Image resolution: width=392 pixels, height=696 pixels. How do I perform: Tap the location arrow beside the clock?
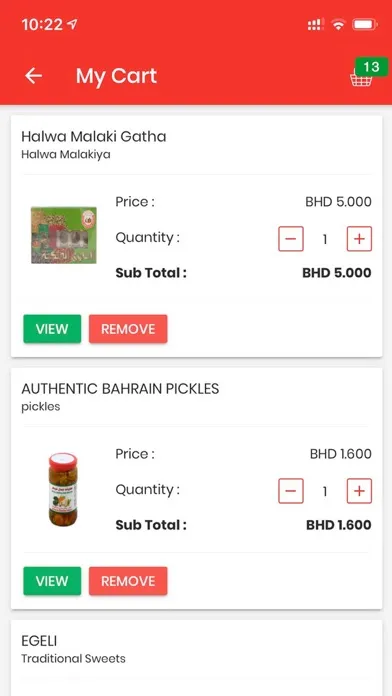(x=72, y=24)
